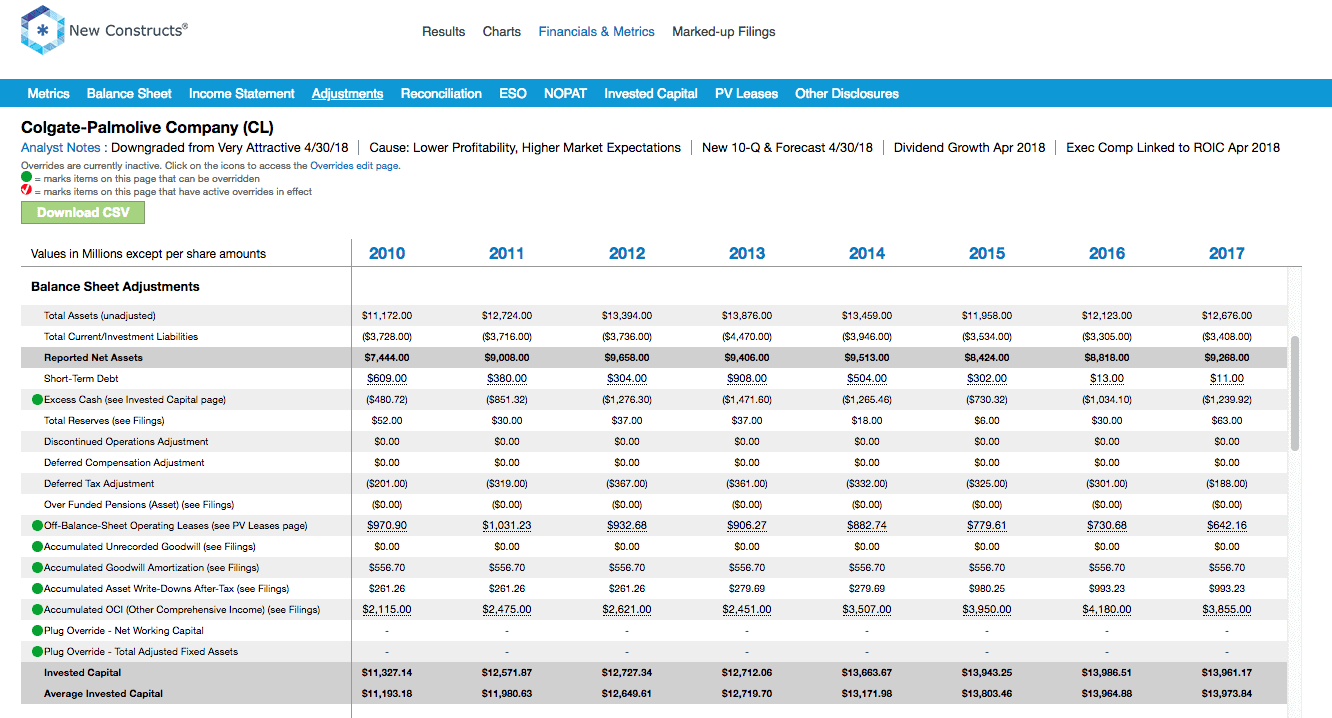Select the Adjustments tab
This screenshot has width=1332, height=718.
click(347, 94)
